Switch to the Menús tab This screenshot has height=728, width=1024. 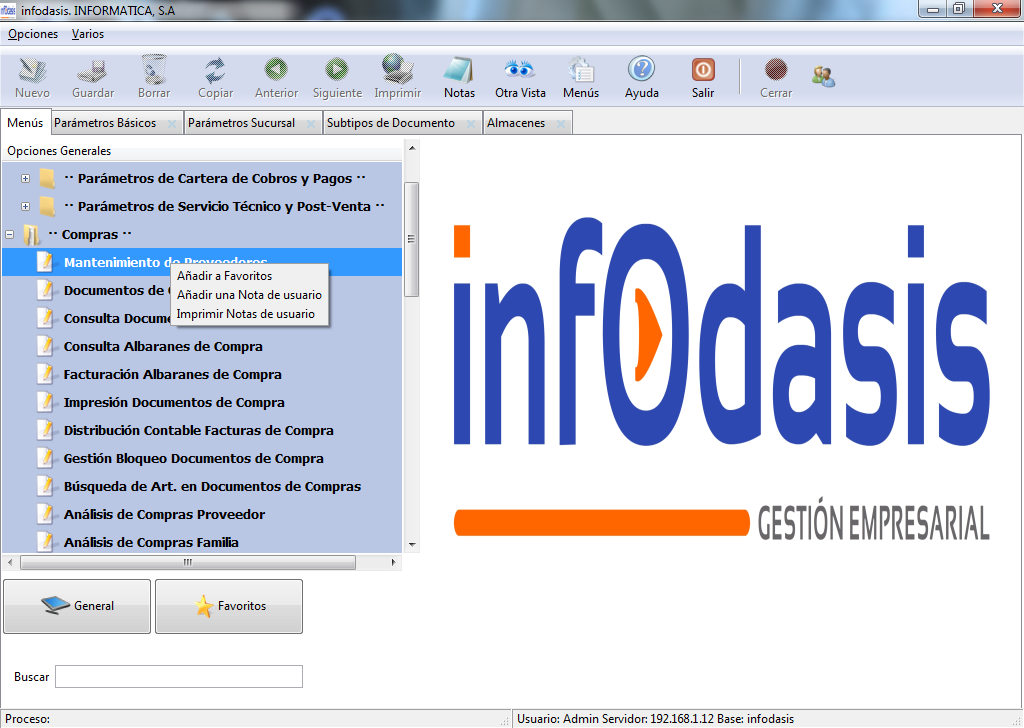tap(25, 123)
